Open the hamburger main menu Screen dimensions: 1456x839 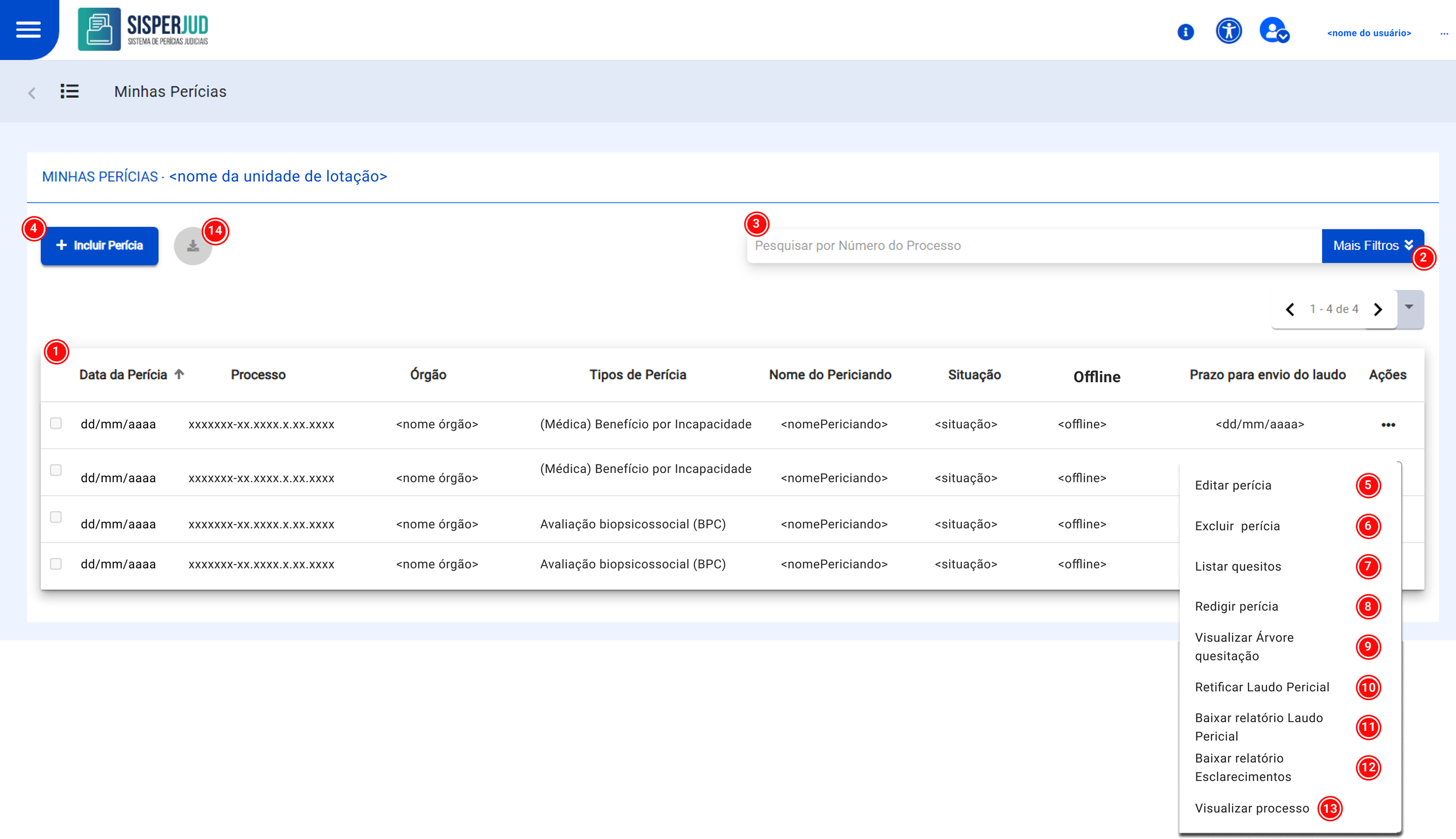point(28,29)
